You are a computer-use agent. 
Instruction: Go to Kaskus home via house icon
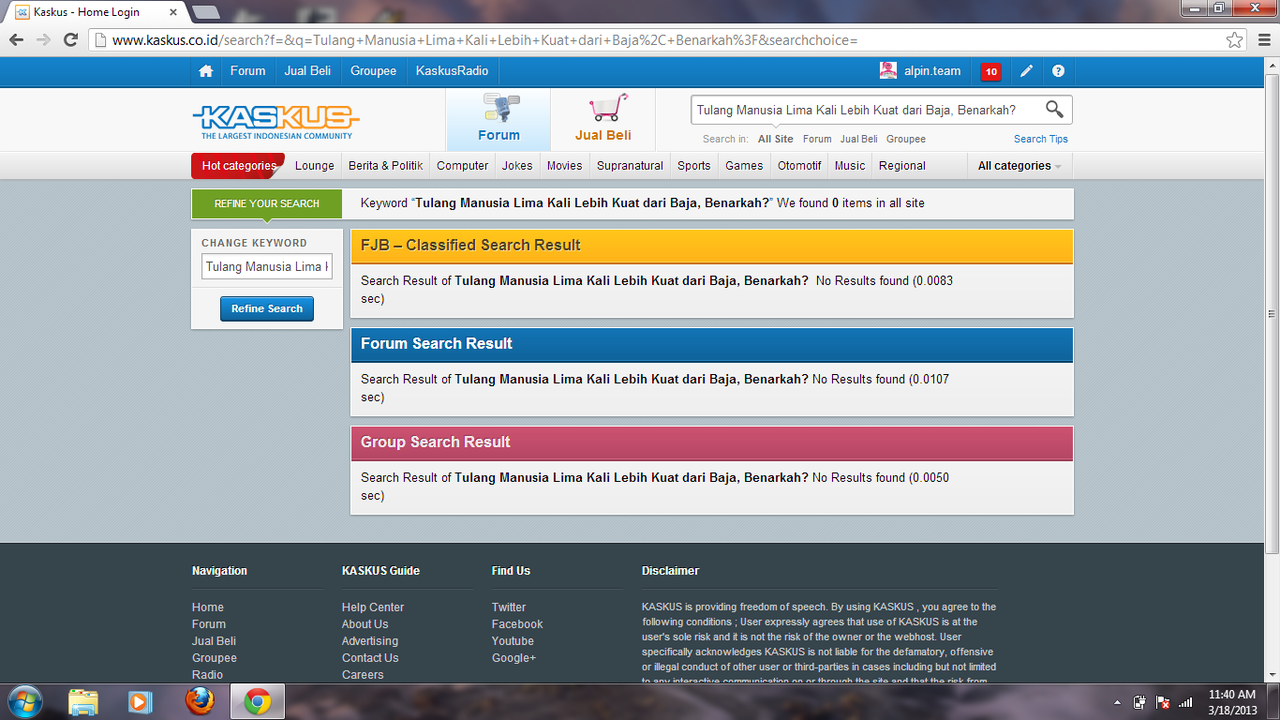[206, 71]
